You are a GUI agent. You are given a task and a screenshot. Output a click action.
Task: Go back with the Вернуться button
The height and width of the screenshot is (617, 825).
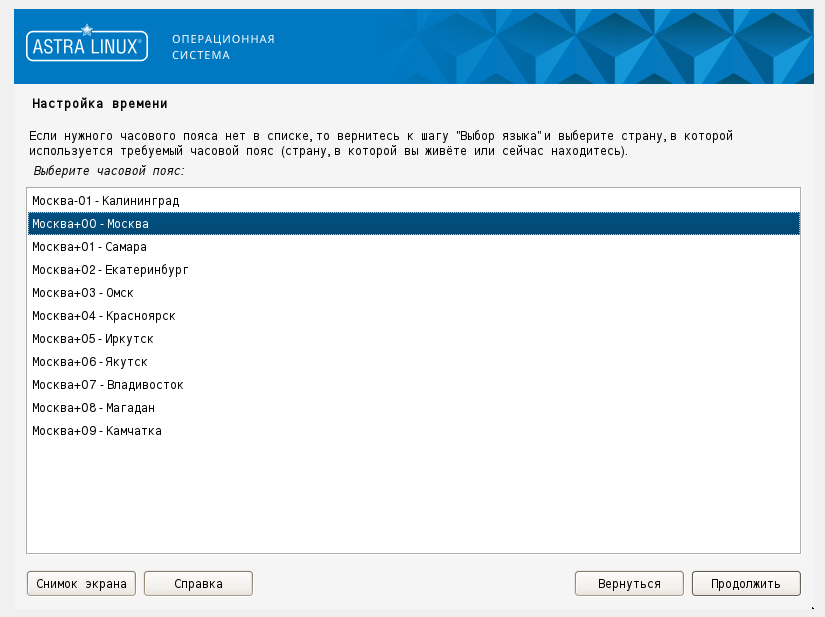(x=629, y=583)
